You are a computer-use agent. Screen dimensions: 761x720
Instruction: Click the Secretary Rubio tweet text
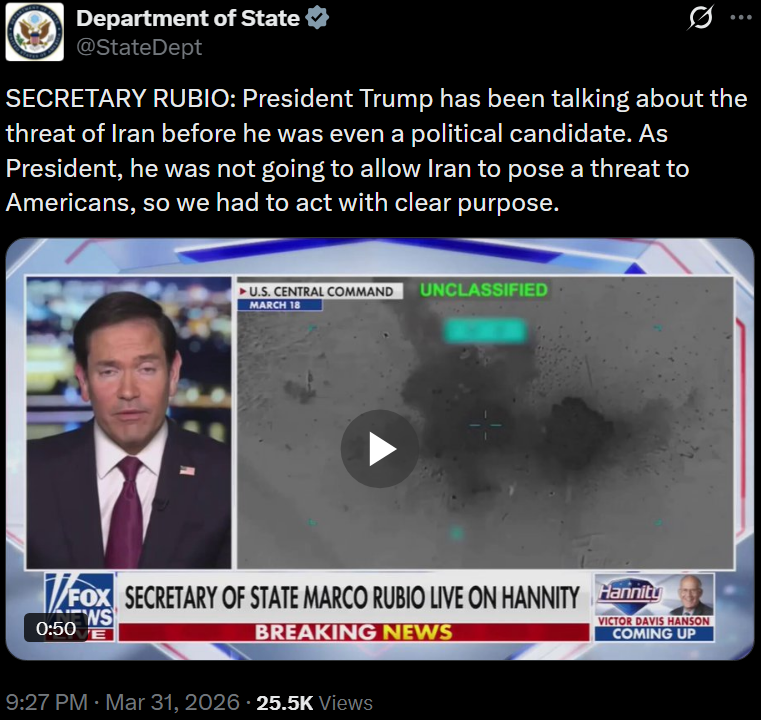click(x=377, y=150)
